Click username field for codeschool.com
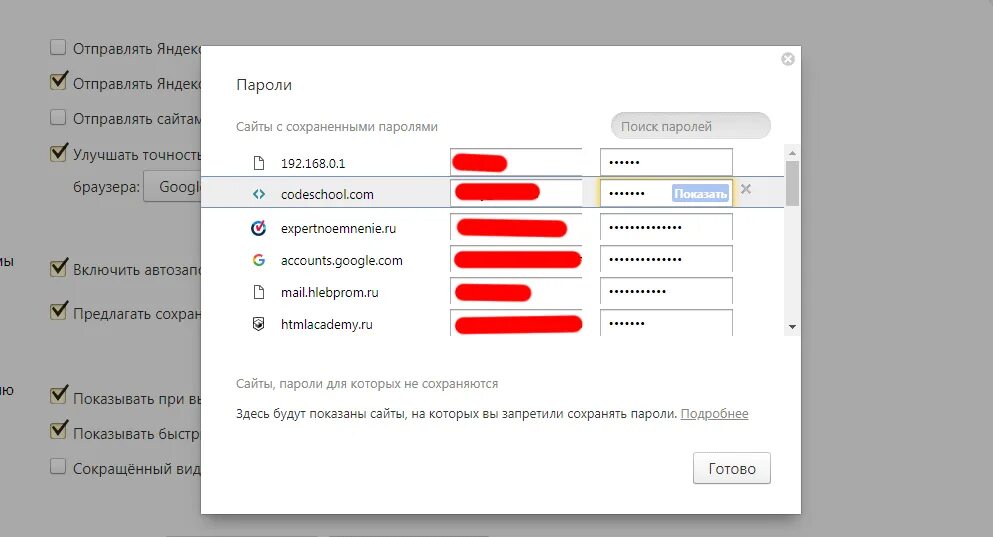 [516, 193]
